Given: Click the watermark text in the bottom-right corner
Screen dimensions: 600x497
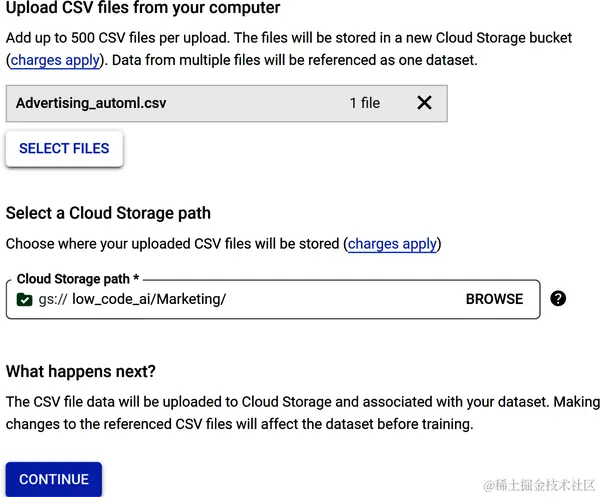Looking at the screenshot, I should pos(538,484).
